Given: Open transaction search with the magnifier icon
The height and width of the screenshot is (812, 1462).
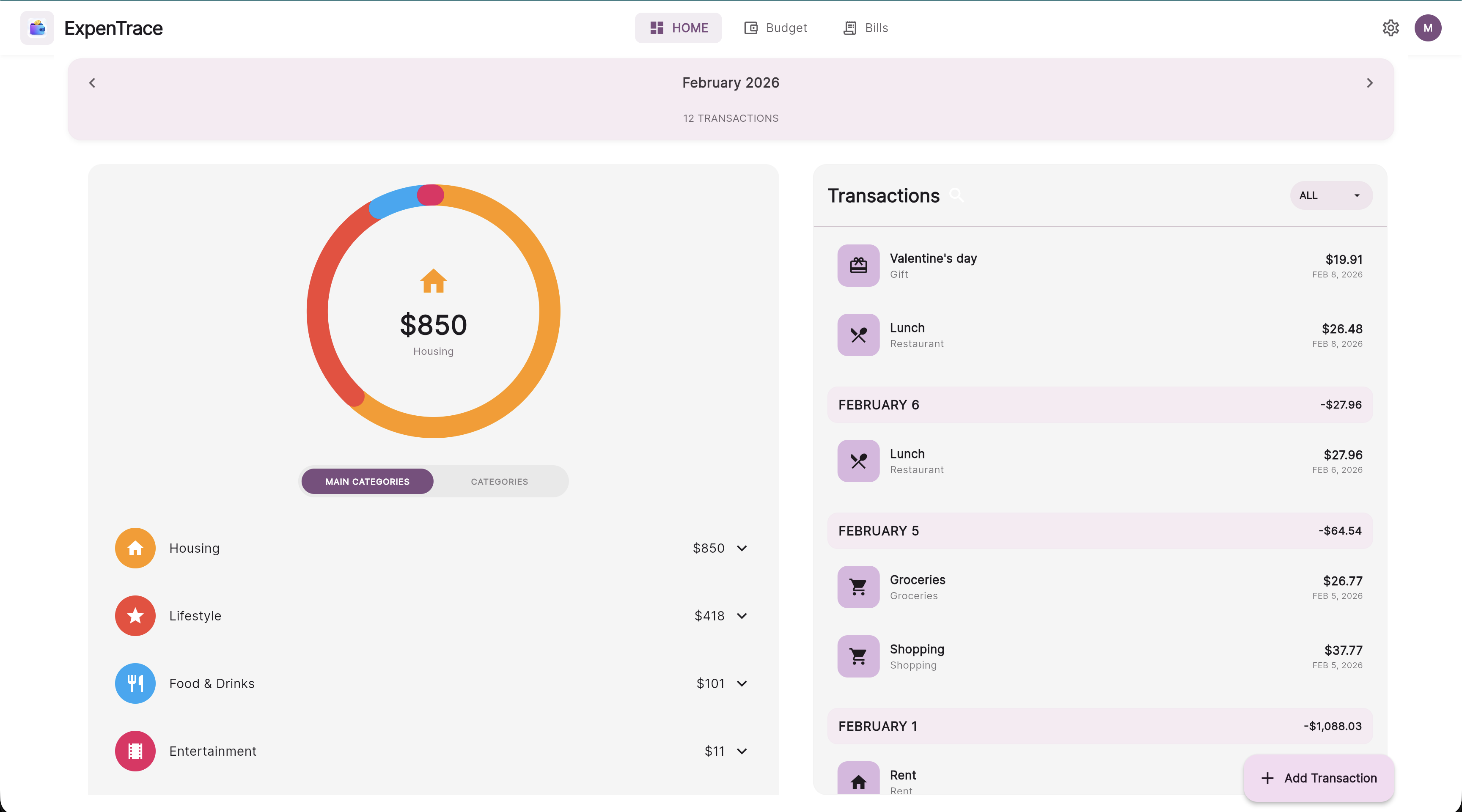Looking at the screenshot, I should [x=957, y=195].
